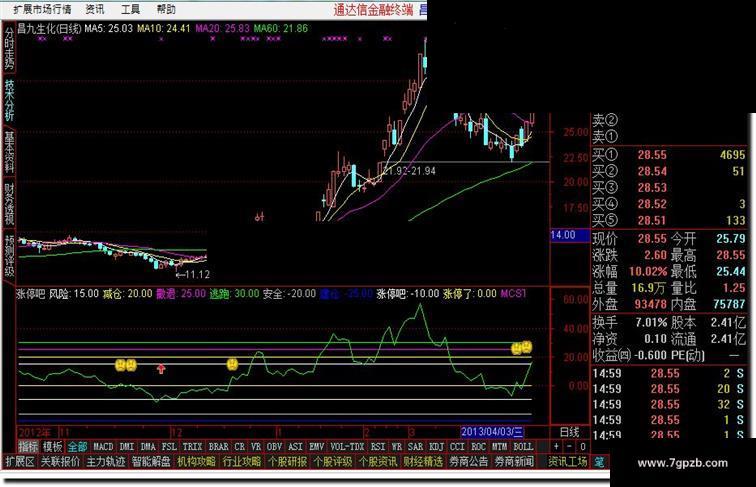Switch indicator to VOL-TDX
Screen dimensions: 756x487
[347, 446]
